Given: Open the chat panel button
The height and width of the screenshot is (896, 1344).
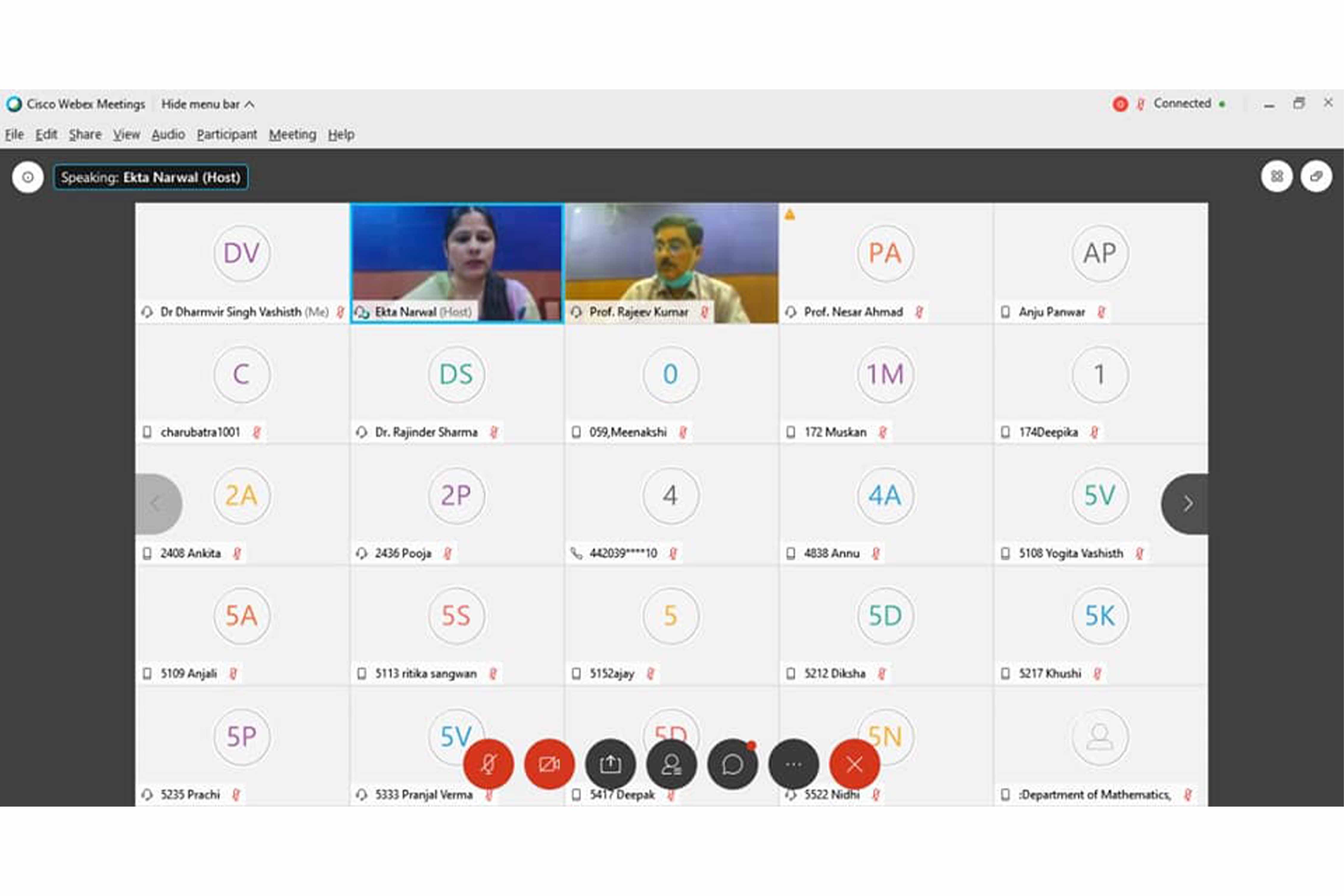Looking at the screenshot, I should pyautogui.click(x=732, y=764).
